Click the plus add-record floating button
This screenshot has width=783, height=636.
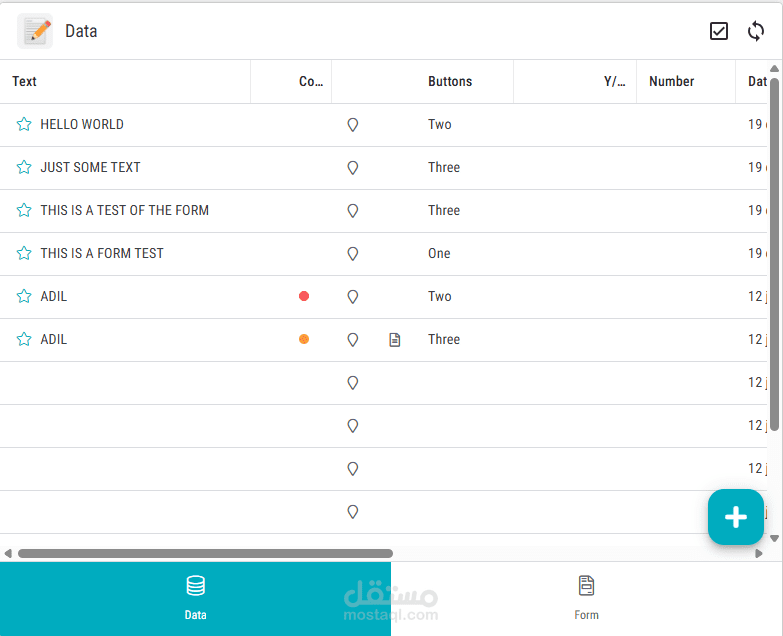[736, 517]
